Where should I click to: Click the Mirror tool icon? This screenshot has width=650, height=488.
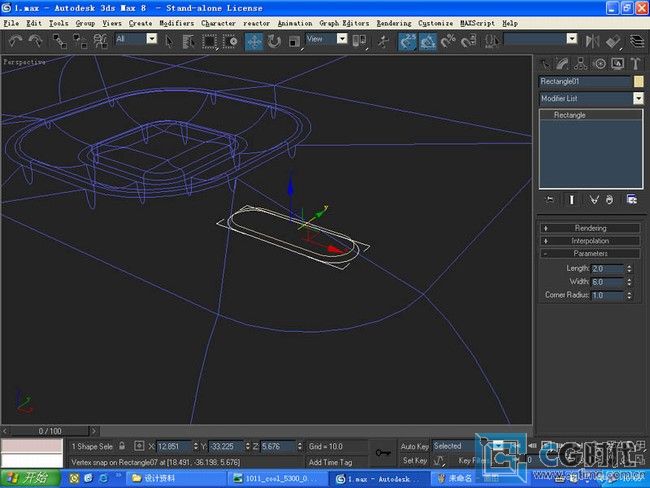592,41
